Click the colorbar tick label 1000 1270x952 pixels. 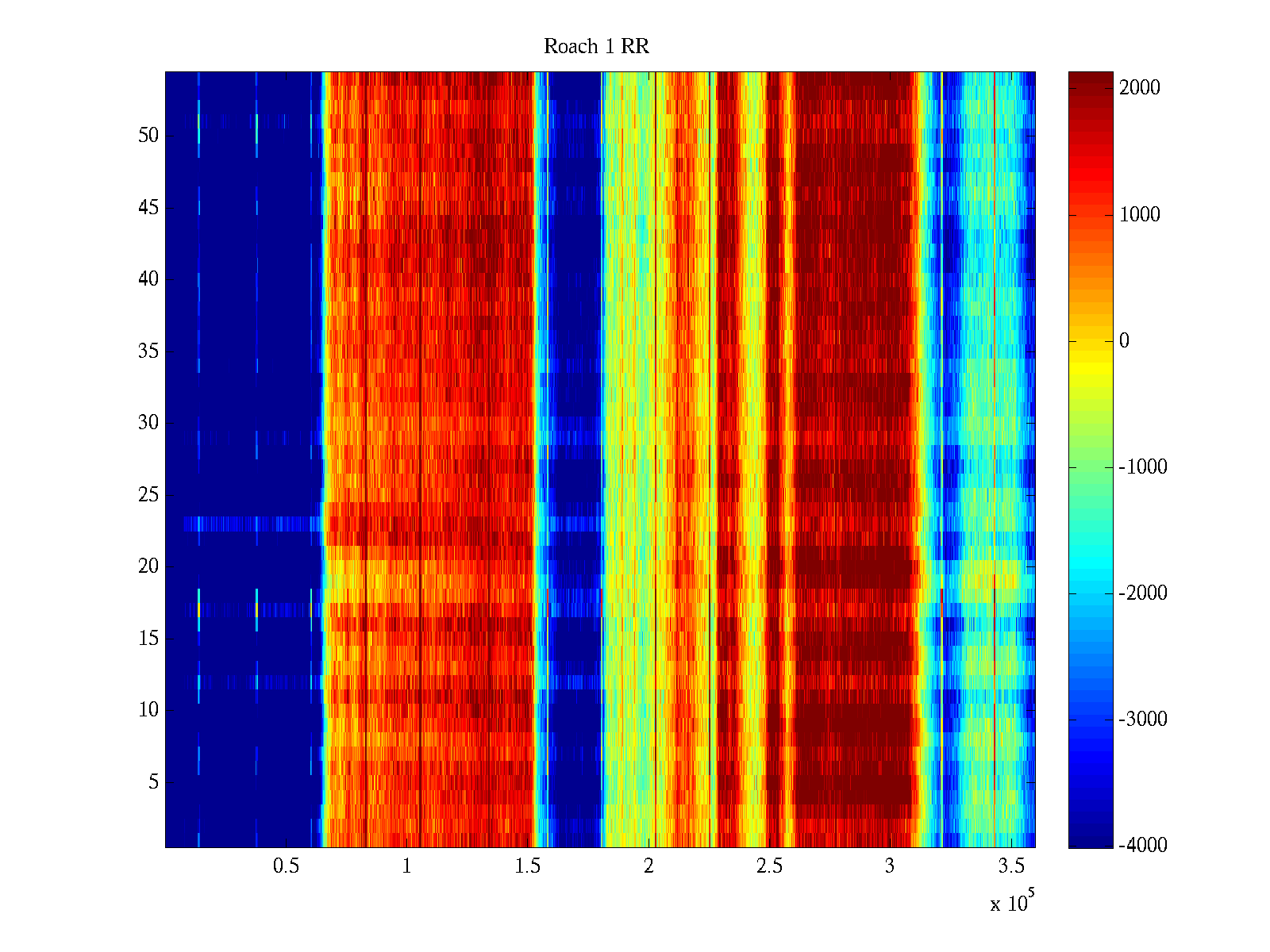coord(1139,215)
